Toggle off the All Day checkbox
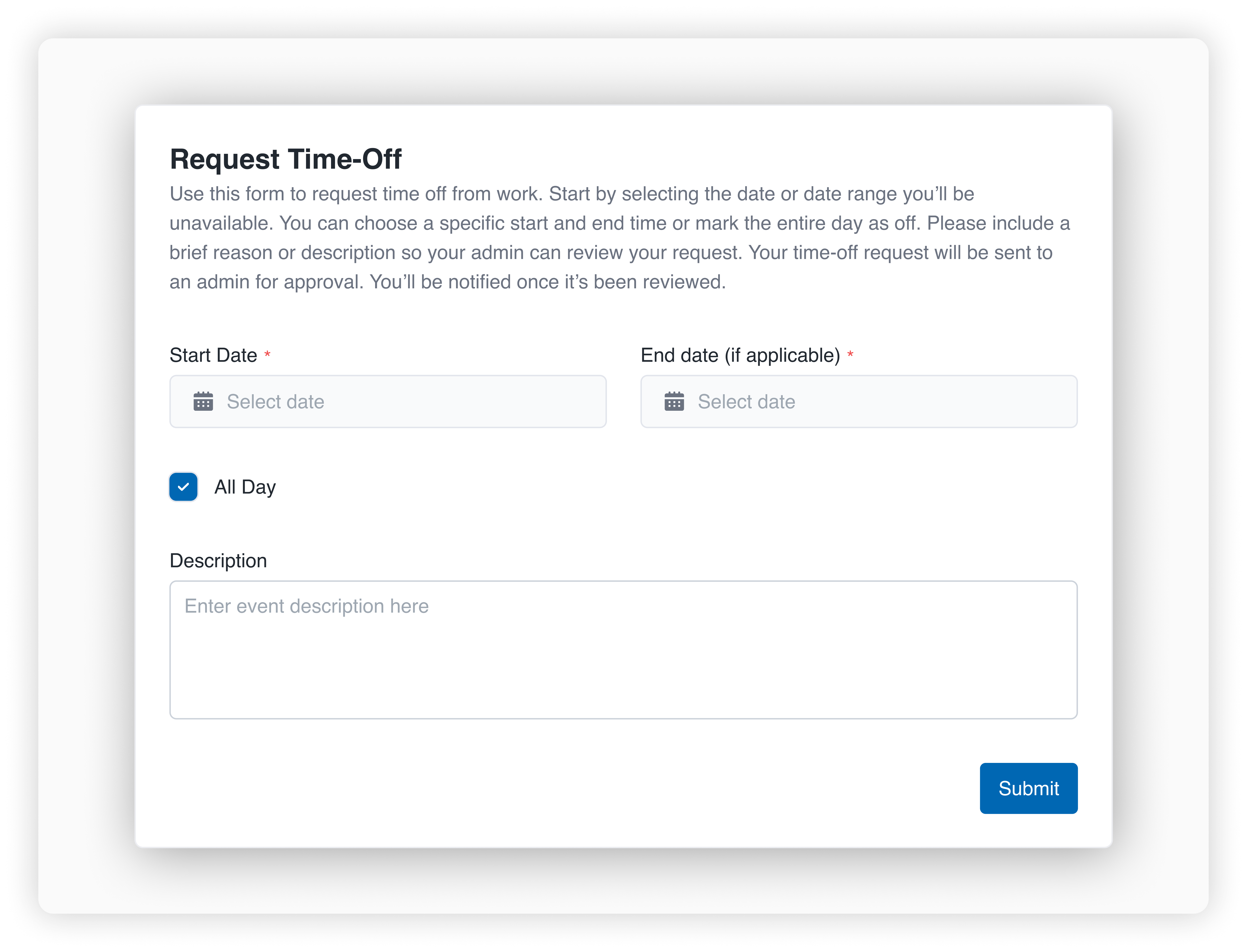1247x952 pixels. pyautogui.click(x=183, y=486)
